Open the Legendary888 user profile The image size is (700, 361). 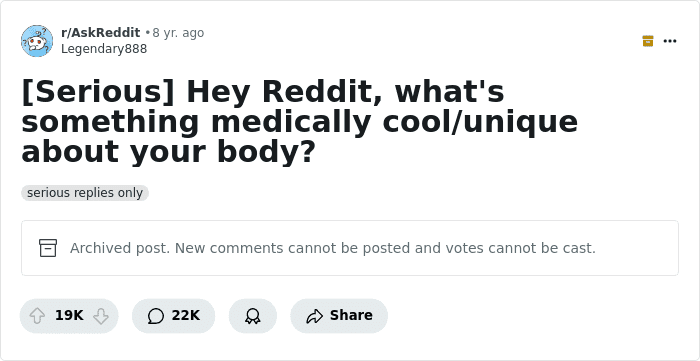click(x=104, y=49)
